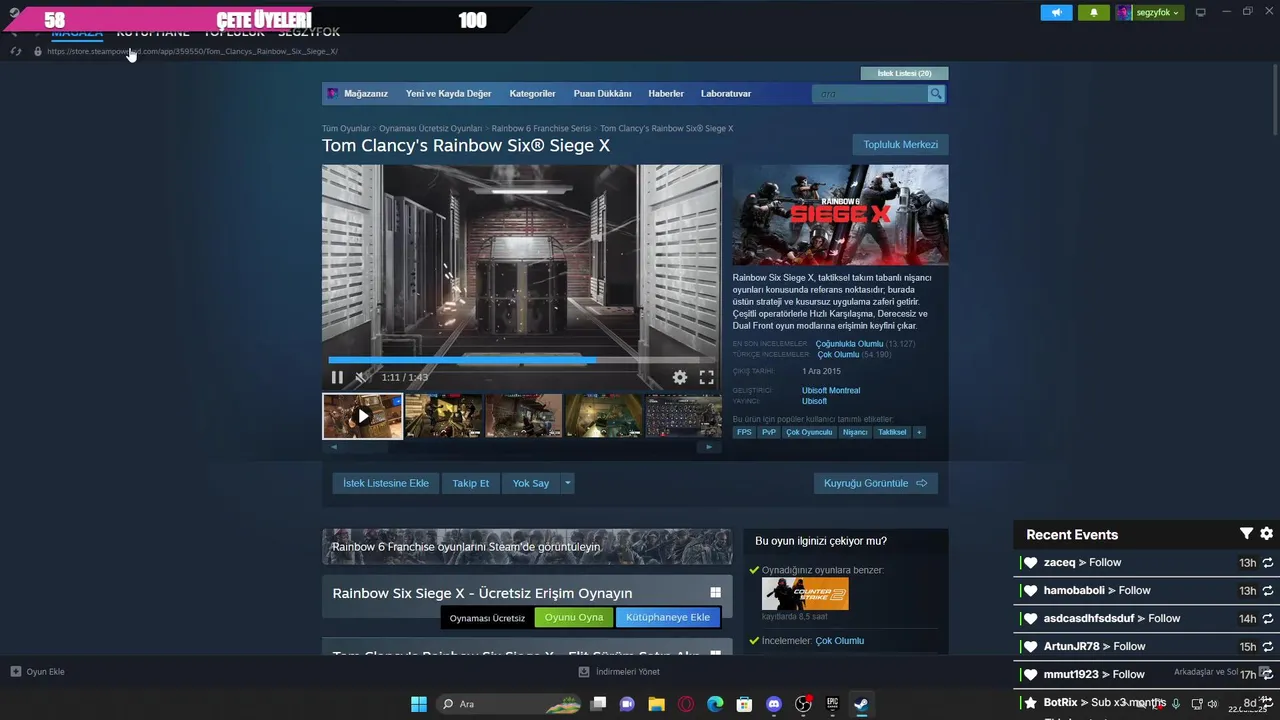Open the Laboratuvar tab

pyautogui.click(x=726, y=94)
